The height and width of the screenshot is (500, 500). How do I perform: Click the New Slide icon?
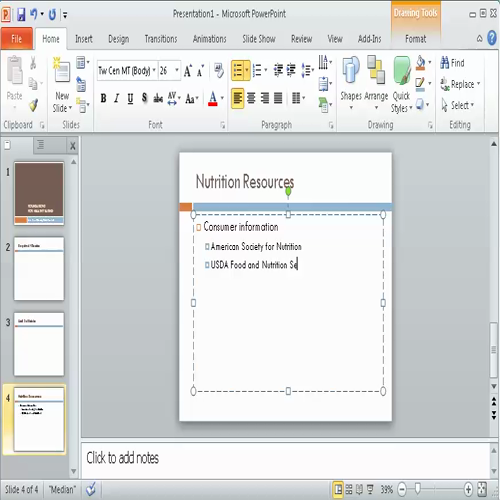pyautogui.click(x=62, y=69)
